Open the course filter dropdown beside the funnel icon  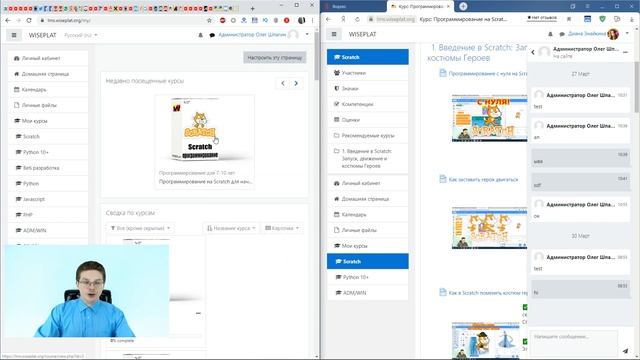pyautogui.click(x=140, y=228)
